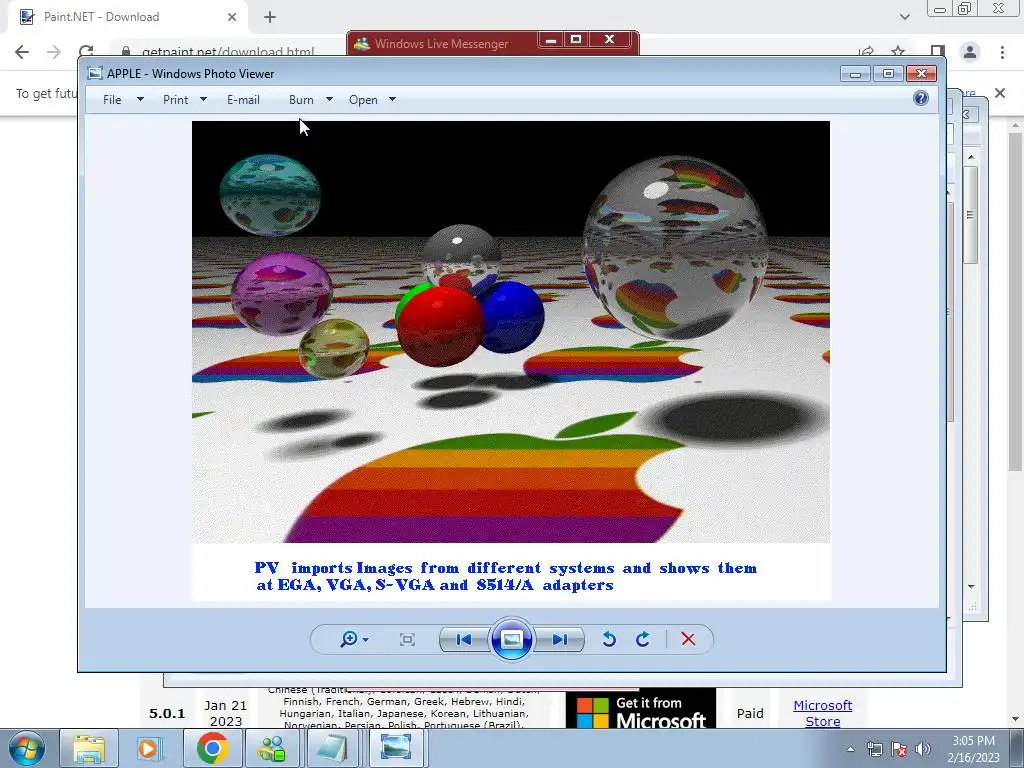Open Windows Explorer from the taskbar
Screen dimensions: 1024x768
89,748
